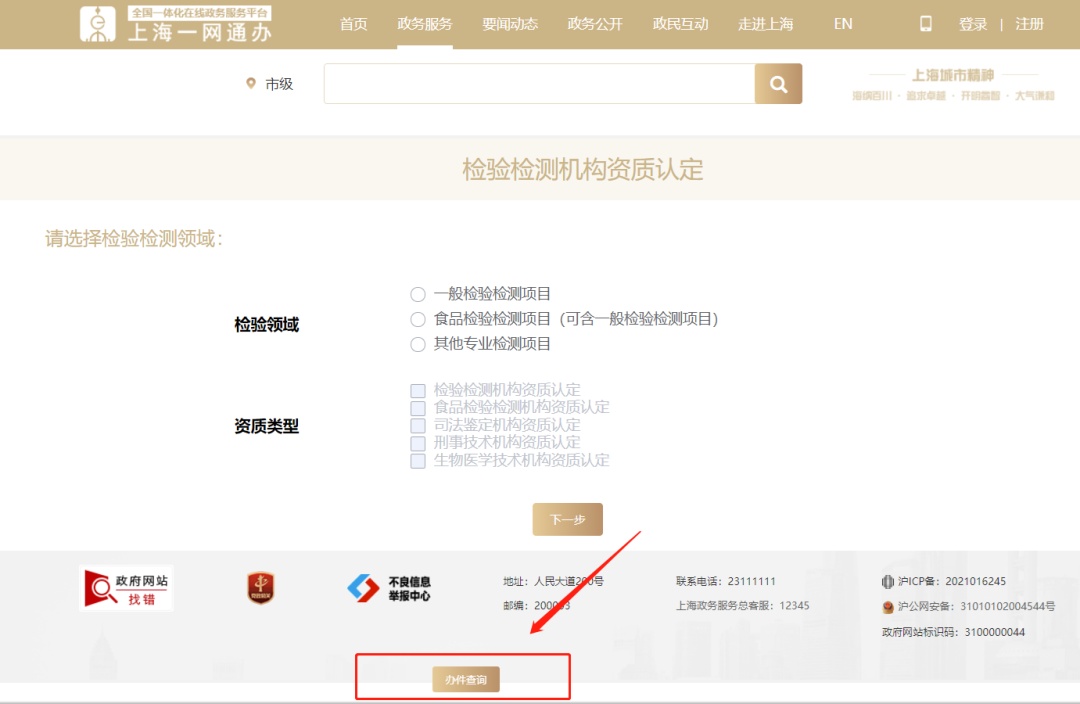The width and height of the screenshot is (1080, 704).
Task: Go to 首页 in the navigation
Action: 353,24
